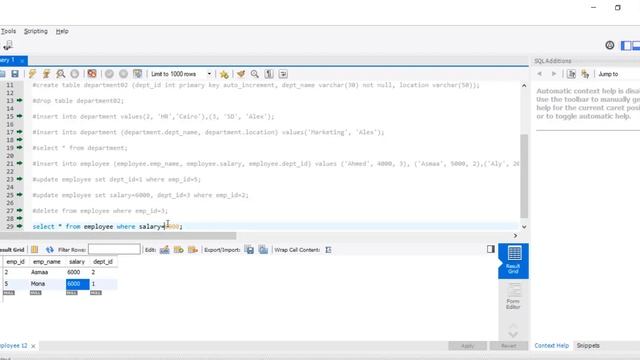This screenshot has height=360, width=640.
Task: Import records from an external file
Action: click(263, 249)
